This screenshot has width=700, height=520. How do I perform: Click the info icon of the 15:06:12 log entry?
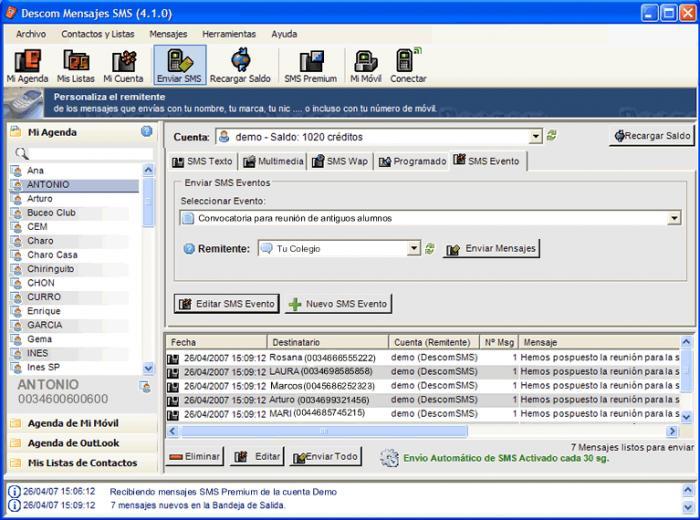pos(14,491)
